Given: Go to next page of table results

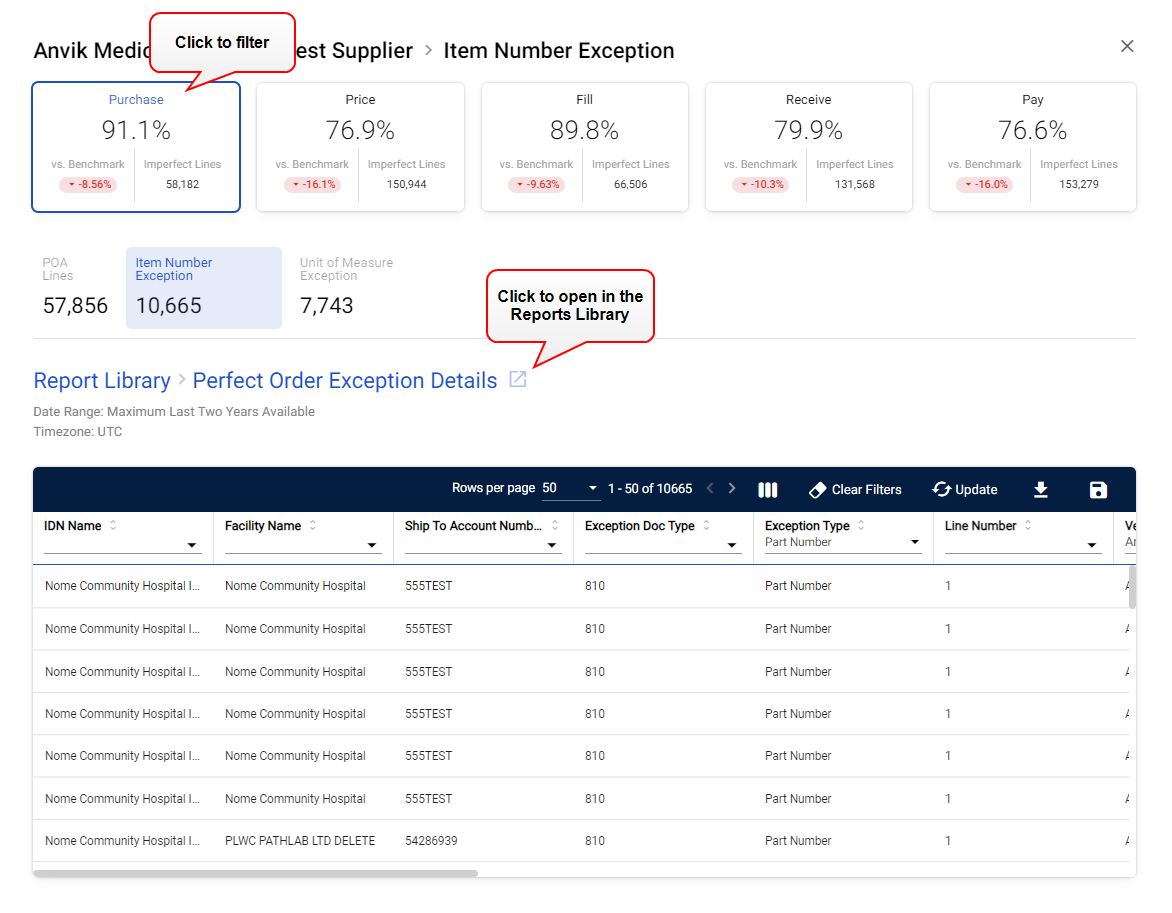Looking at the screenshot, I should click(x=732, y=489).
